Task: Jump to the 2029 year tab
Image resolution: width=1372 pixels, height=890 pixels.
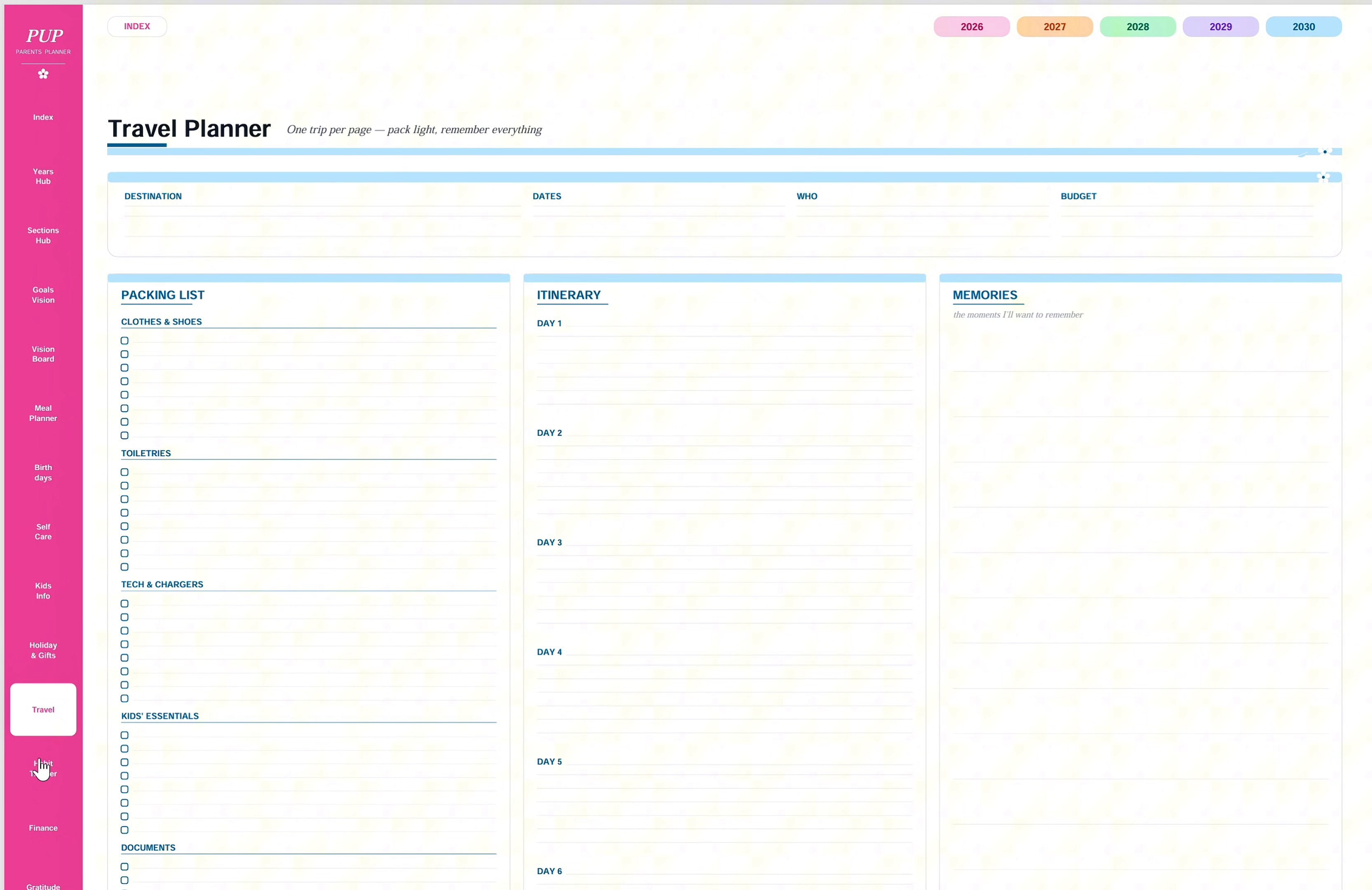Action: click(x=1220, y=26)
